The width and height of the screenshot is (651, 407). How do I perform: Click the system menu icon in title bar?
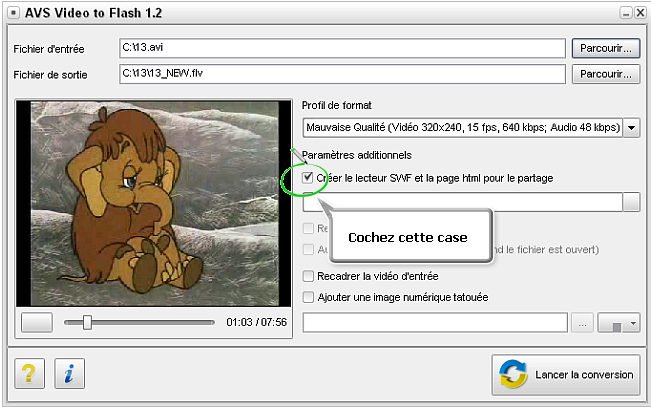pos(13,13)
